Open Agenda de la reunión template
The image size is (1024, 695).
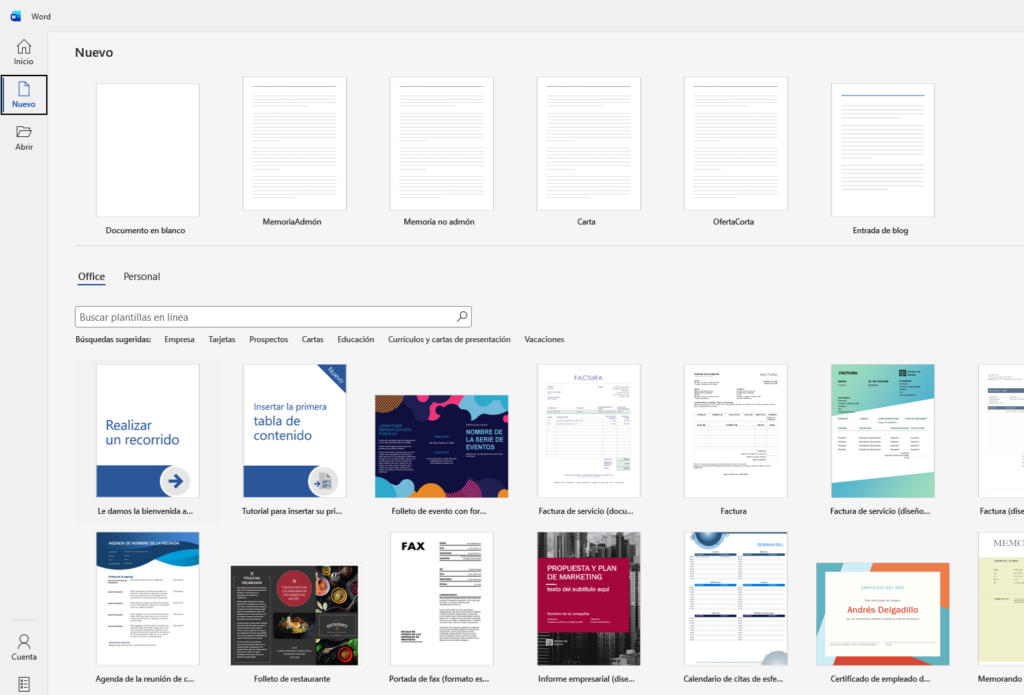point(148,598)
